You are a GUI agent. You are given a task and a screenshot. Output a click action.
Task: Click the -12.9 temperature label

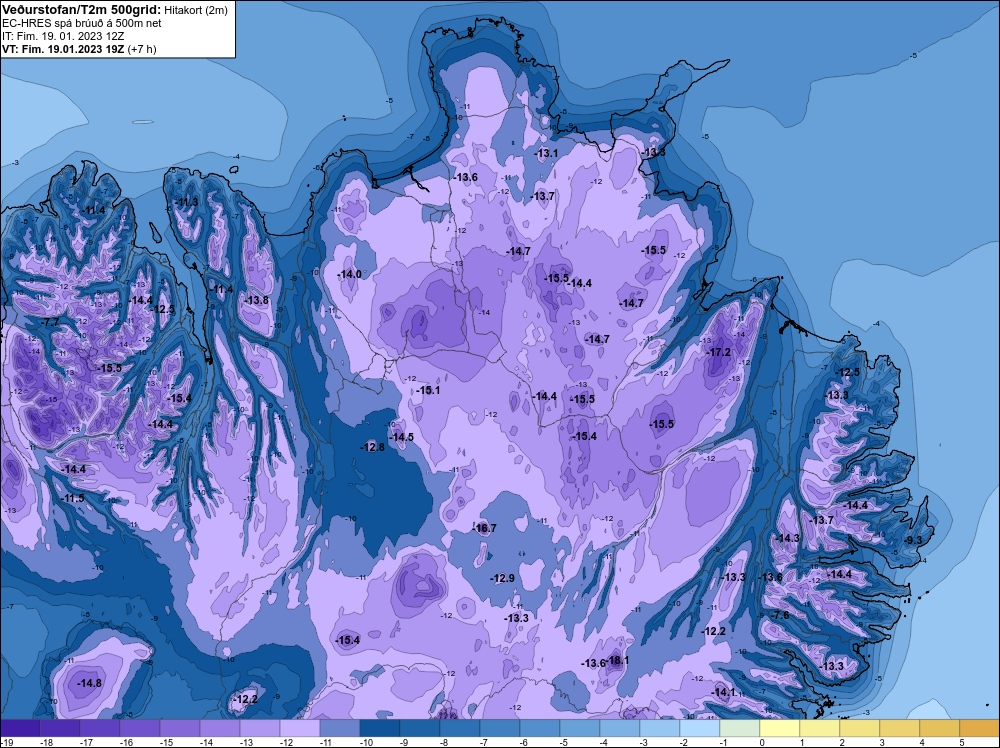(502, 578)
